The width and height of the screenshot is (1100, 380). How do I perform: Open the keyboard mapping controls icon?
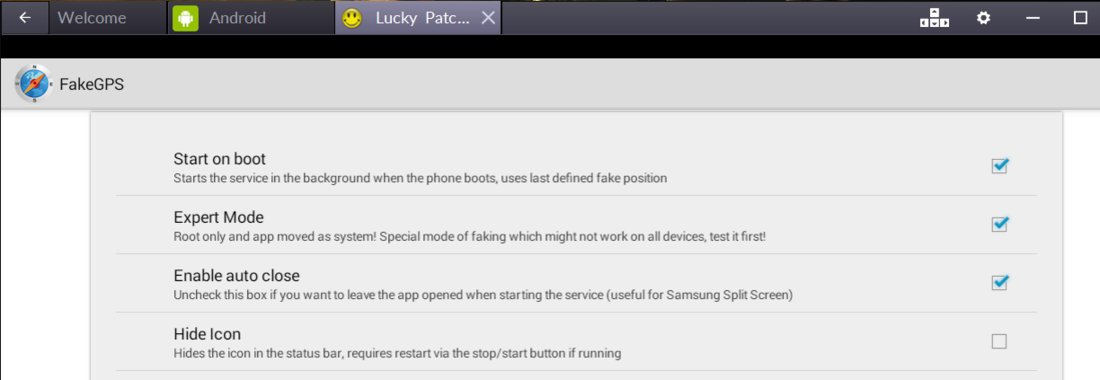click(x=934, y=18)
